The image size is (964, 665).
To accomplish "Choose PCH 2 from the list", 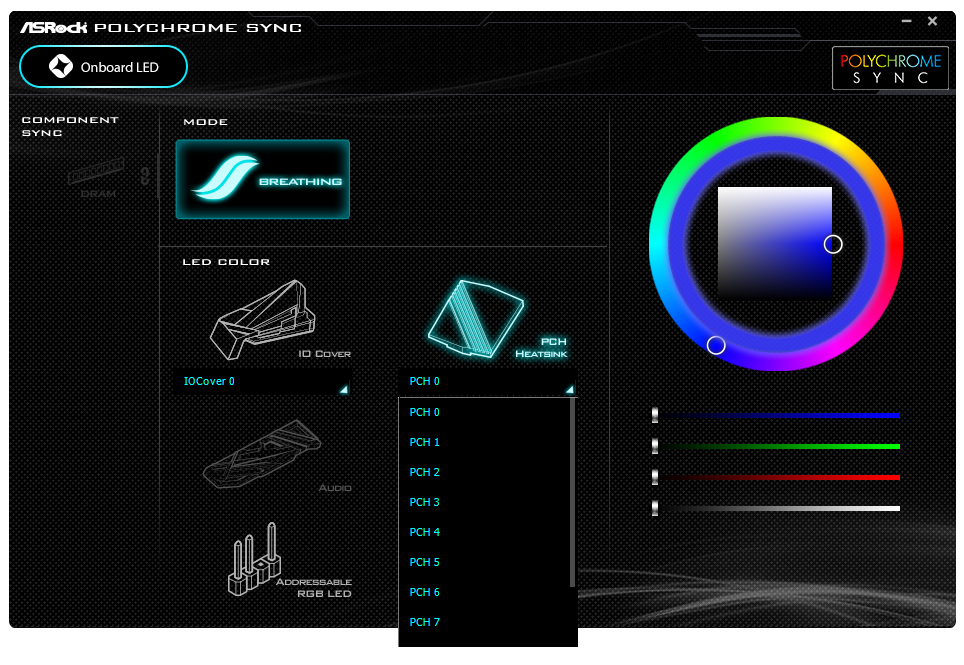I will pos(484,473).
